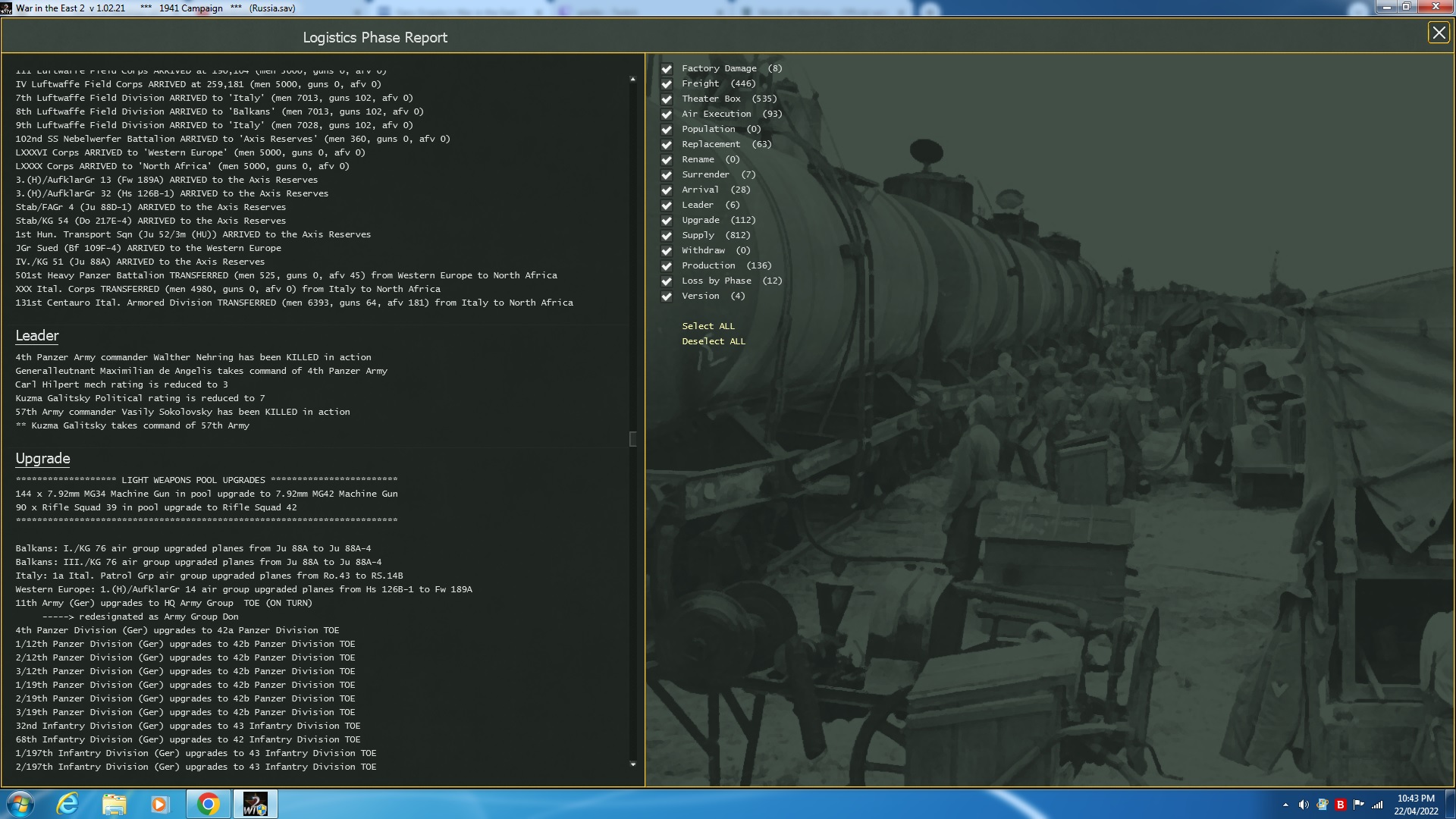Click line '102nd SS Nebelwerfer Battalion ARRIVED'
The height and width of the screenshot is (819, 1456).
[x=233, y=139]
